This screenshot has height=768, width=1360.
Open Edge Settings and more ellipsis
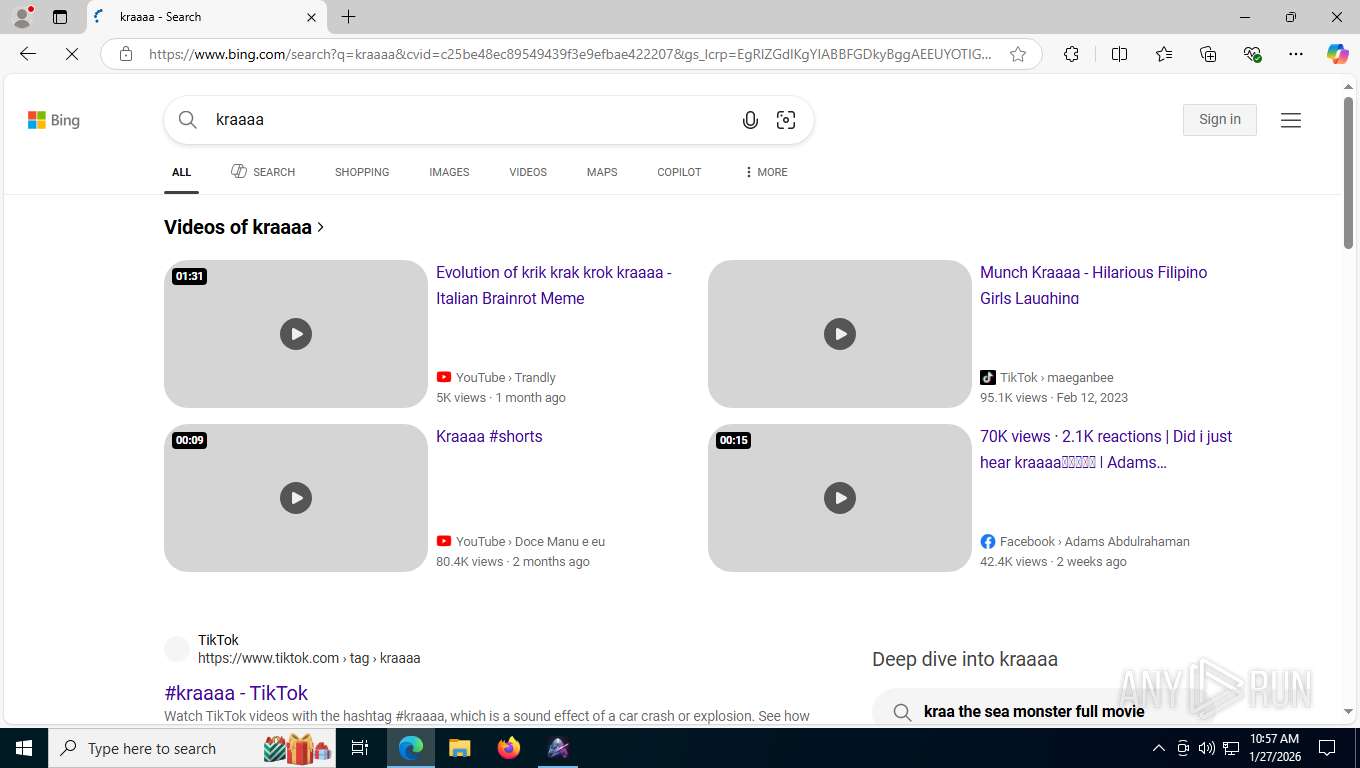pyautogui.click(x=1296, y=54)
